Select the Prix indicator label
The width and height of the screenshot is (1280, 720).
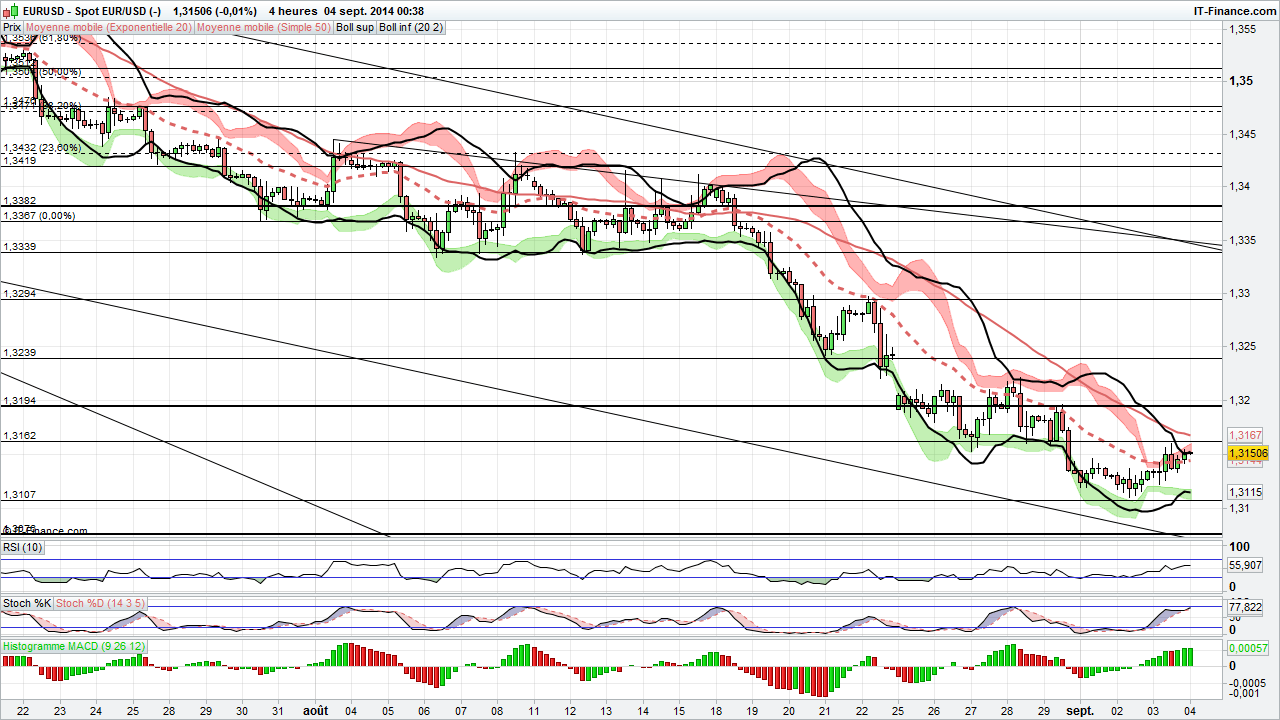13,27
